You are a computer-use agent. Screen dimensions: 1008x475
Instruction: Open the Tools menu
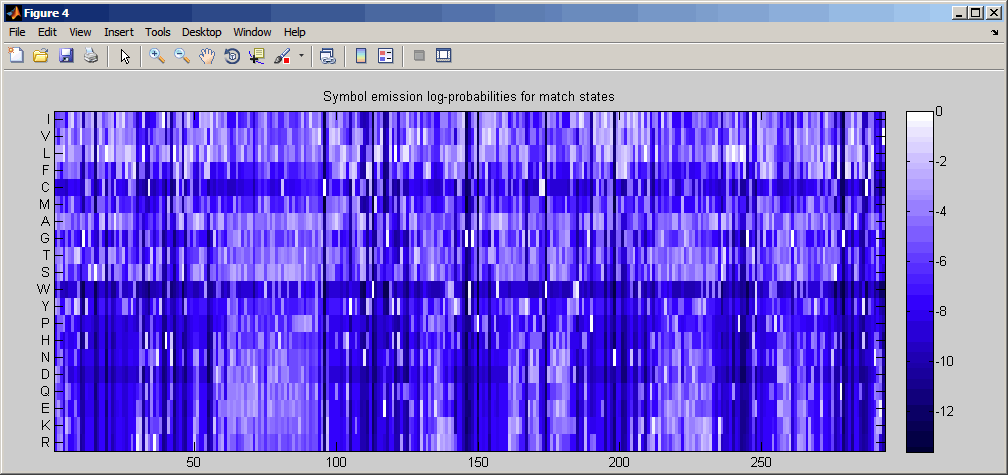pyautogui.click(x=158, y=32)
